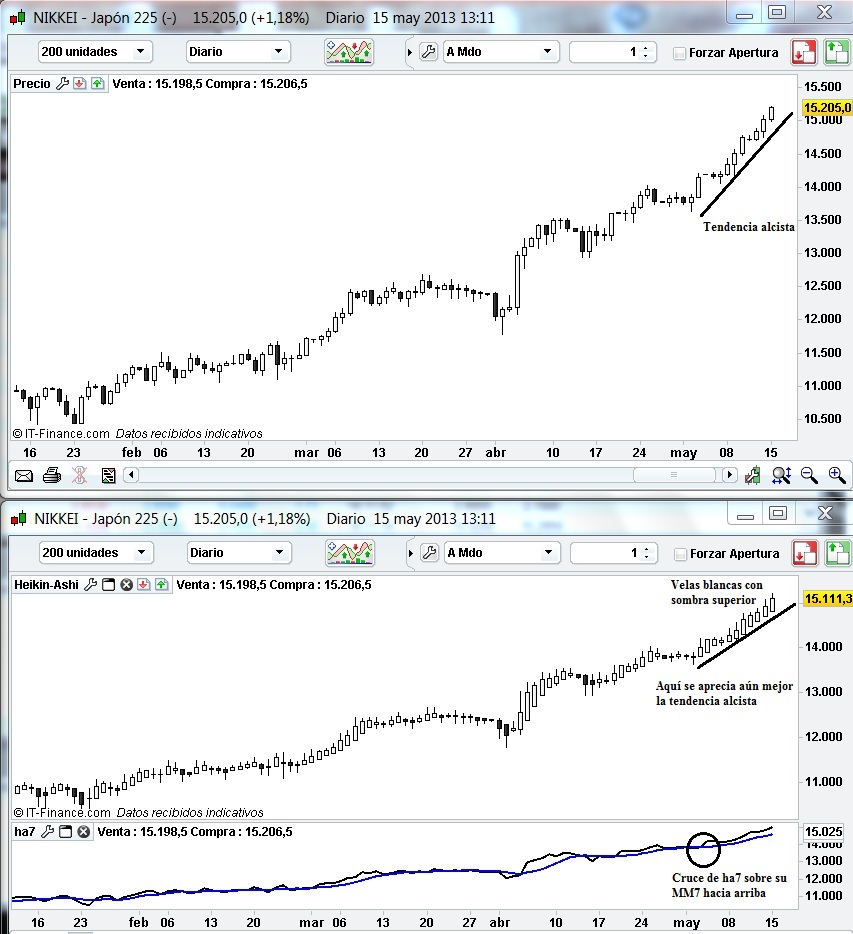This screenshot has height=934, width=853.
Task: Expand order panel arrow in top window
Action: 410,52
